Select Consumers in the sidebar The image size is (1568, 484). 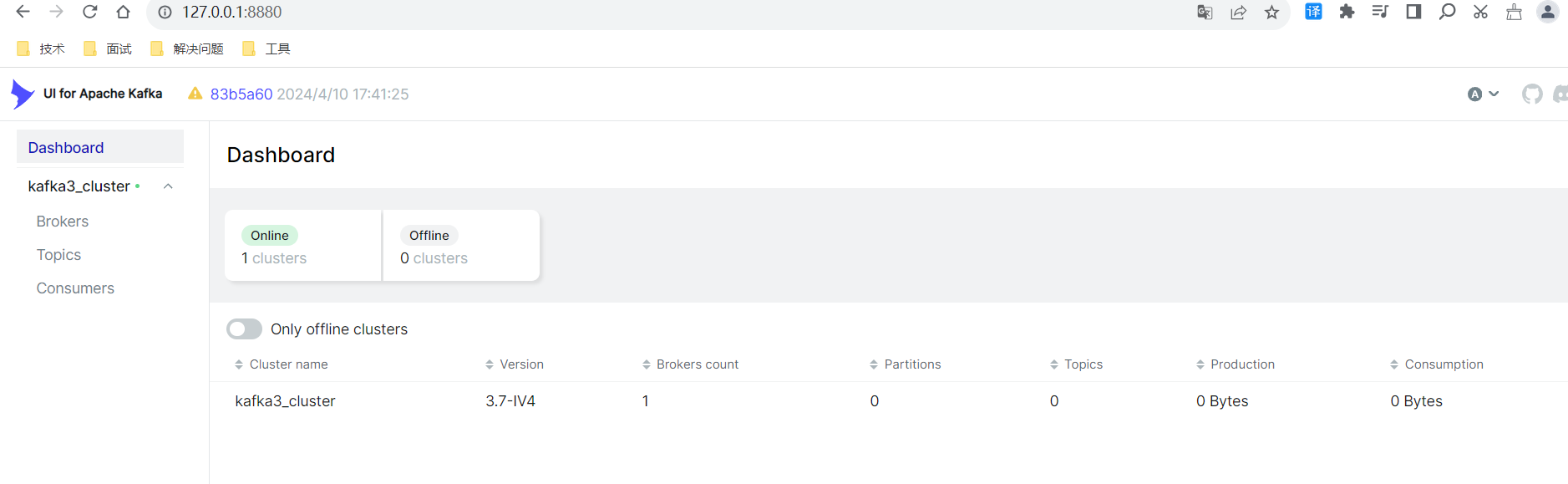pyautogui.click(x=75, y=288)
